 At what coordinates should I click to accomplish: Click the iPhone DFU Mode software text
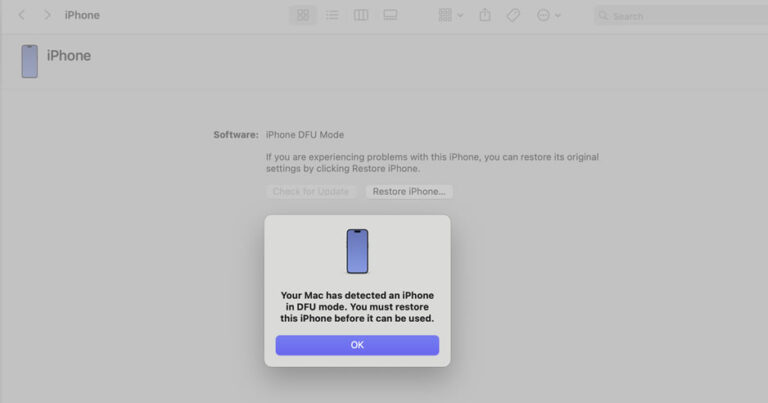coord(305,134)
